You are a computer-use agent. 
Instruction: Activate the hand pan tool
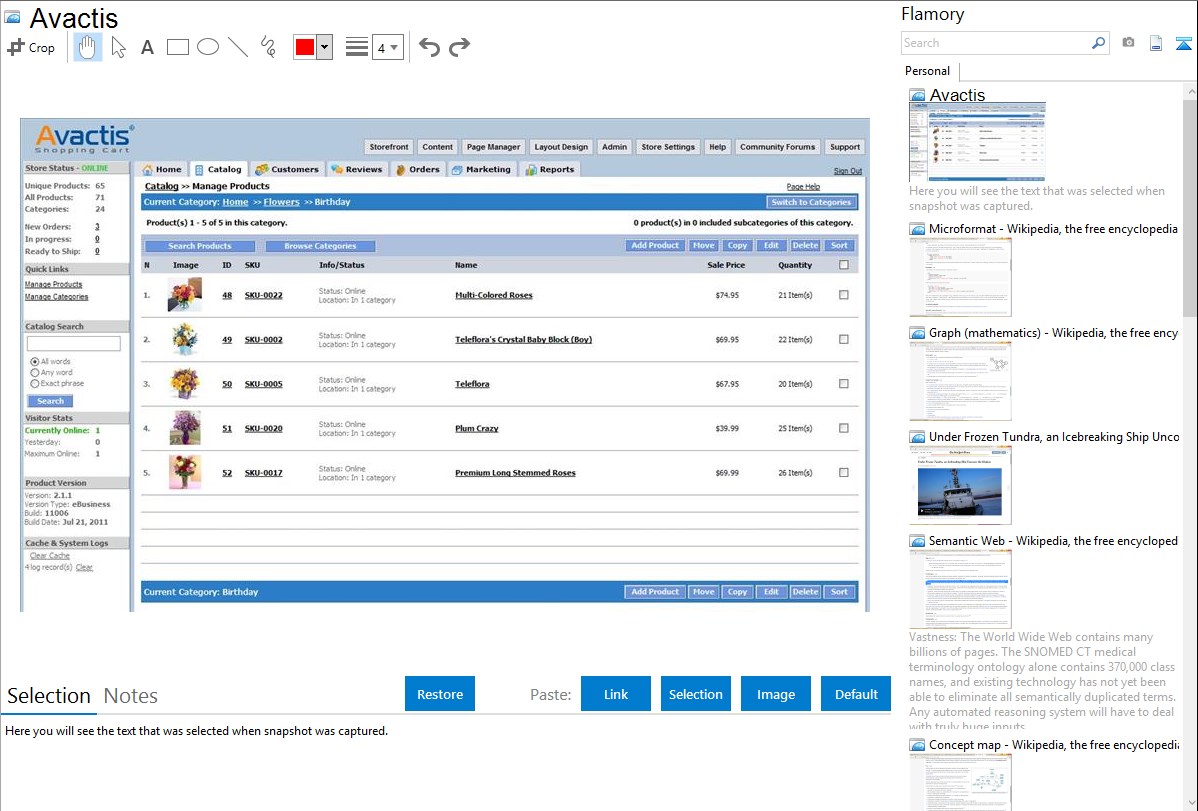pos(88,47)
